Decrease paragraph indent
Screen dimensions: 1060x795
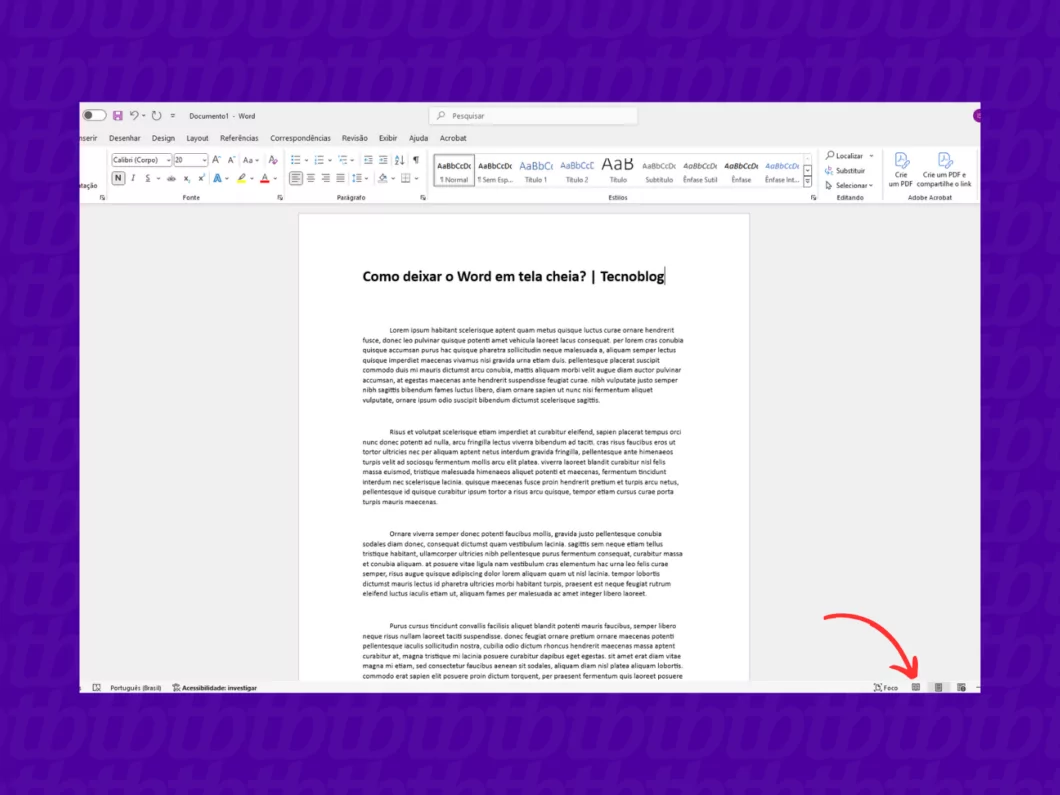[x=368, y=160]
